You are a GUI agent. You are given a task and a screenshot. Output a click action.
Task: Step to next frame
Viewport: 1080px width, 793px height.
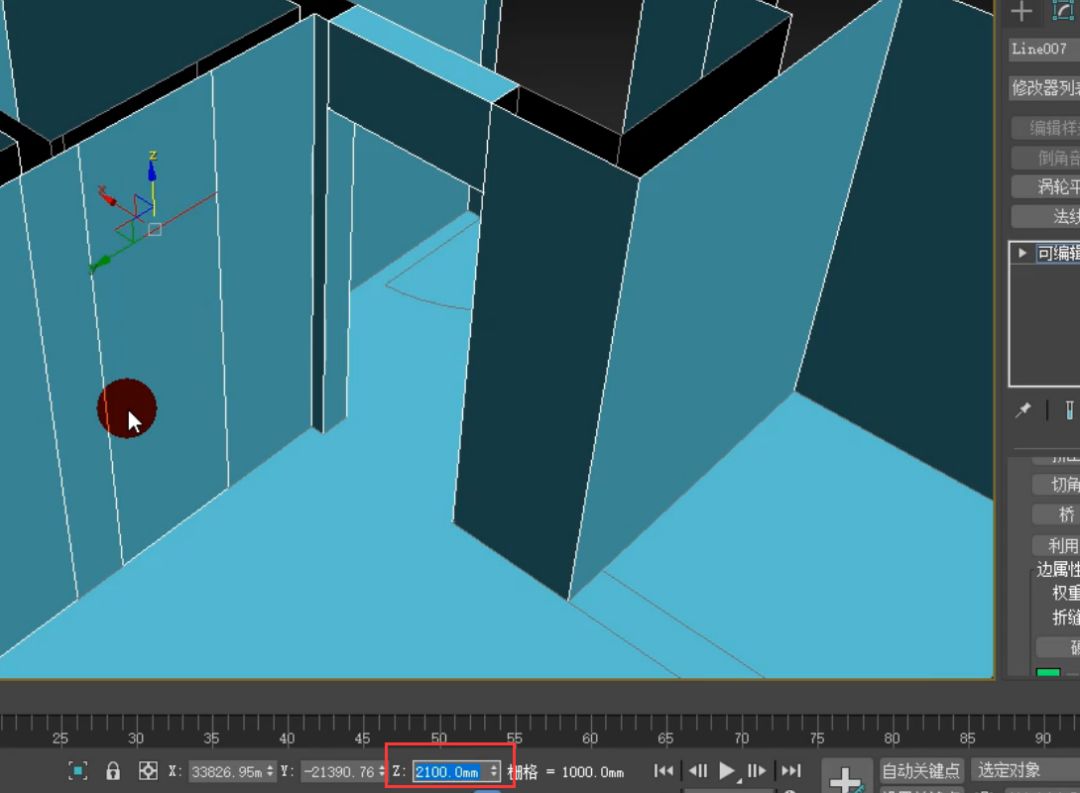[756, 770]
